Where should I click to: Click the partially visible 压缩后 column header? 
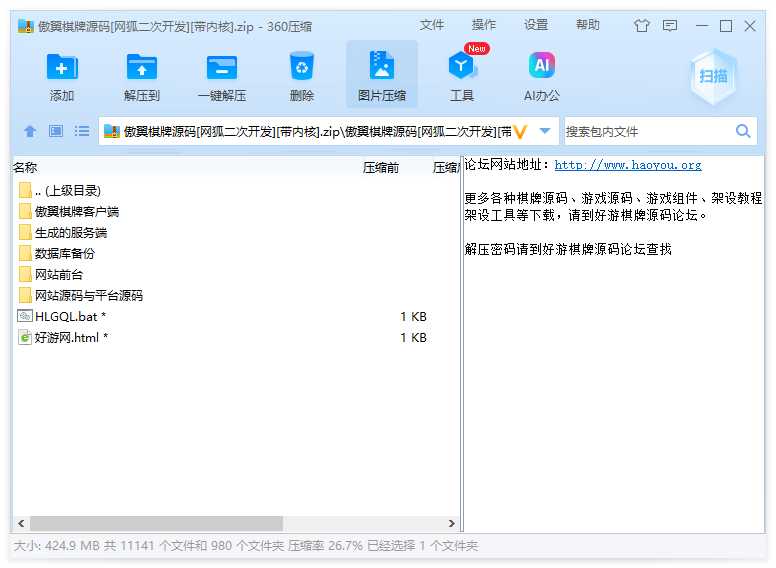[445, 168]
